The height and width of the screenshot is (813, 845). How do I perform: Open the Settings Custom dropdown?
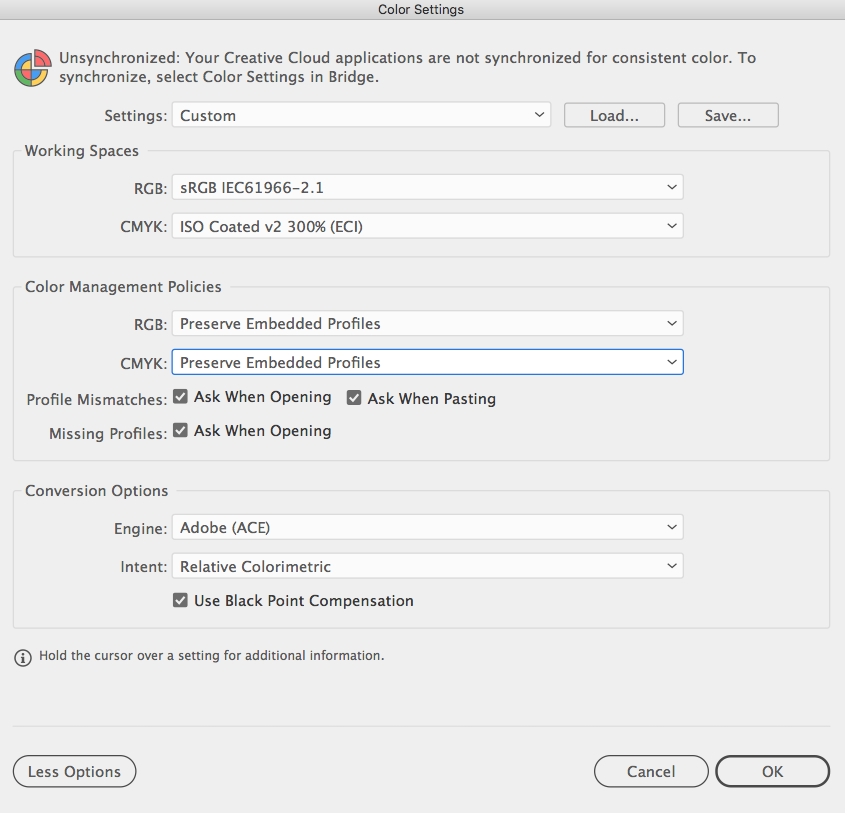(x=361, y=116)
